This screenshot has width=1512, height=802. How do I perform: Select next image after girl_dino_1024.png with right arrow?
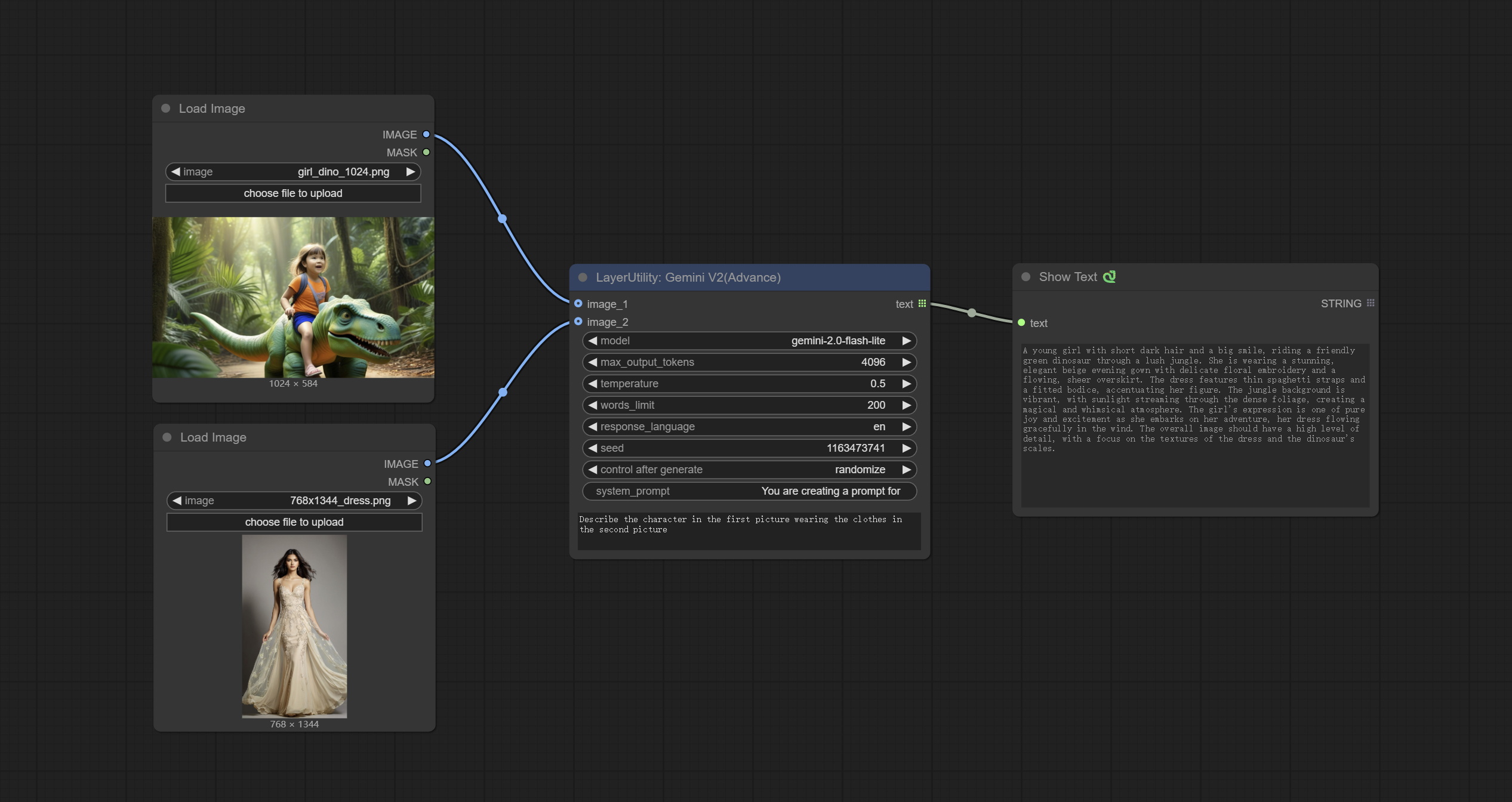tap(411, 172)
